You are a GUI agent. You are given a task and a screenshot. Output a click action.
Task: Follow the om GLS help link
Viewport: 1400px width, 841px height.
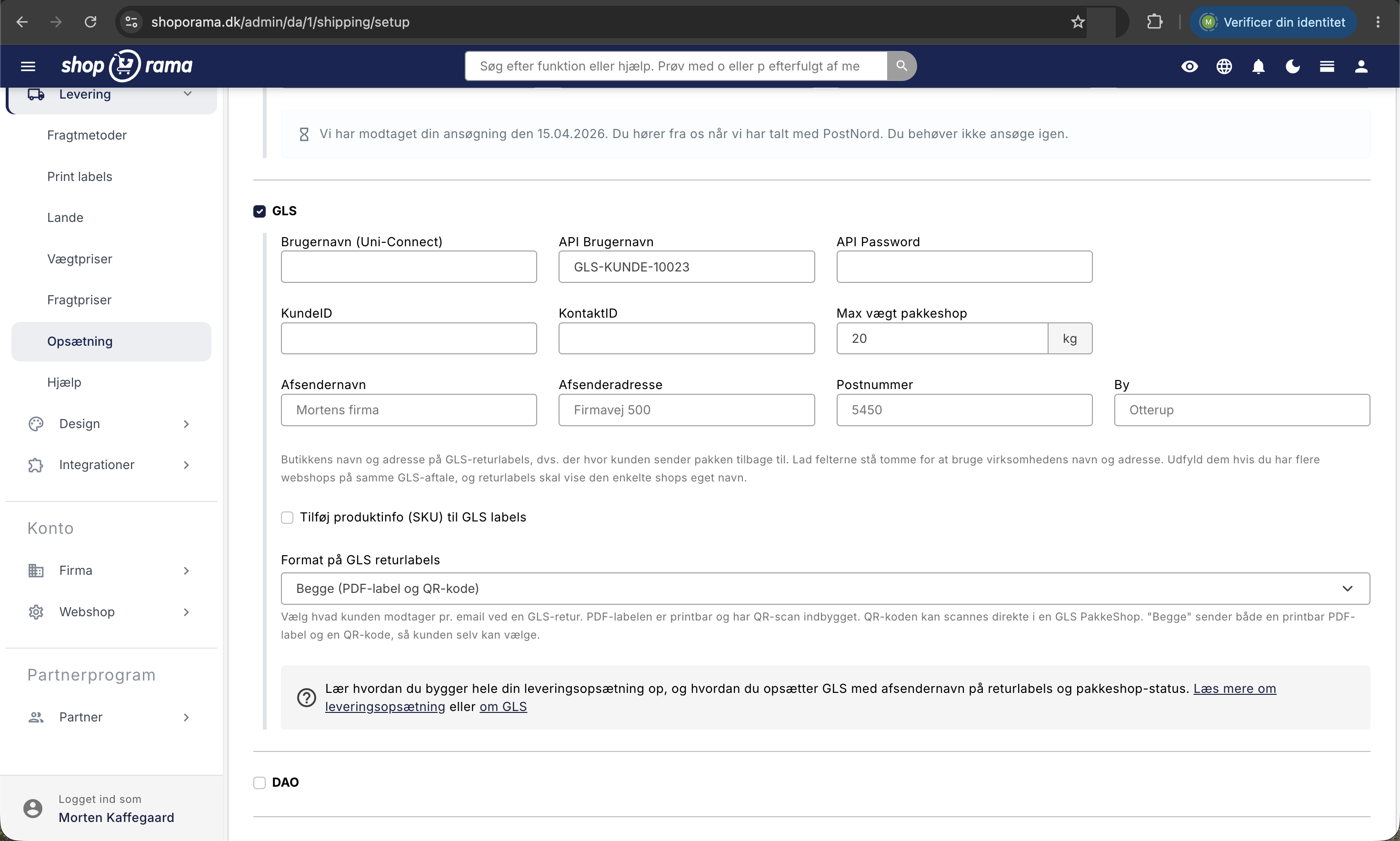click(x=503, y=707)
